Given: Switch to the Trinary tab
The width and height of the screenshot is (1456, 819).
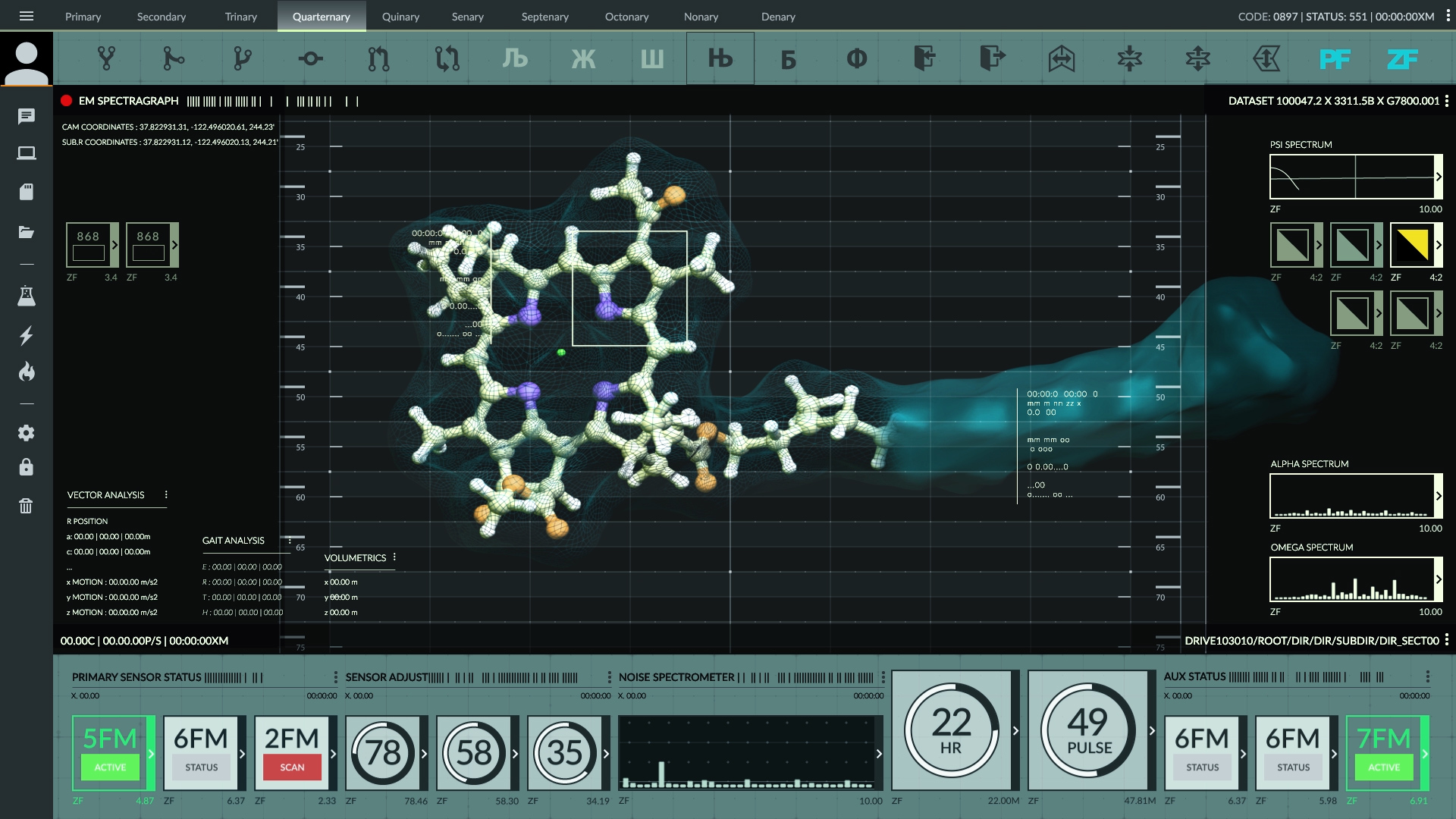Looking at the screenshot, I should (241, 16).
